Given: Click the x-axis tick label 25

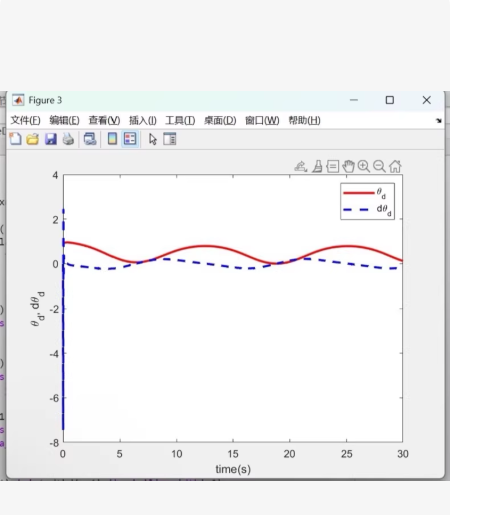Looking at the screenshot, I should click(346, 454).
